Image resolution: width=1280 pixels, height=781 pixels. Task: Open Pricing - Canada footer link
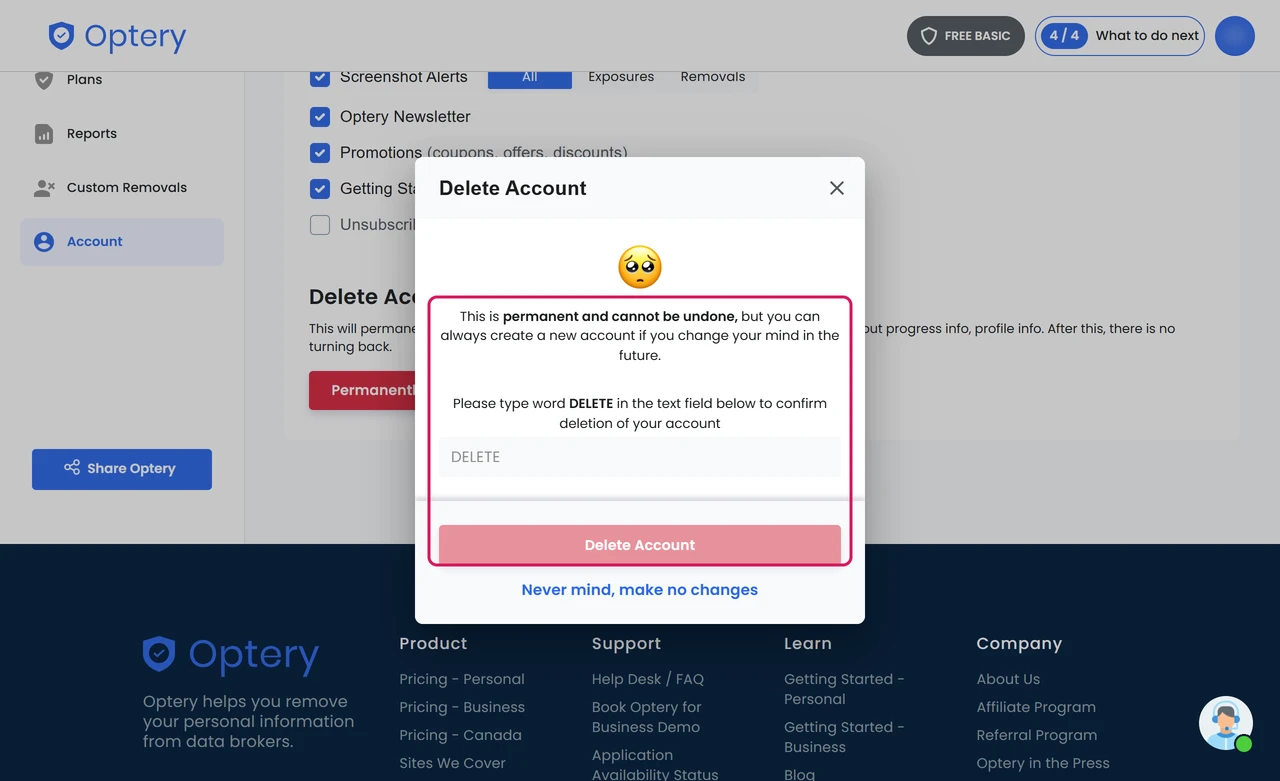[460, 735]
